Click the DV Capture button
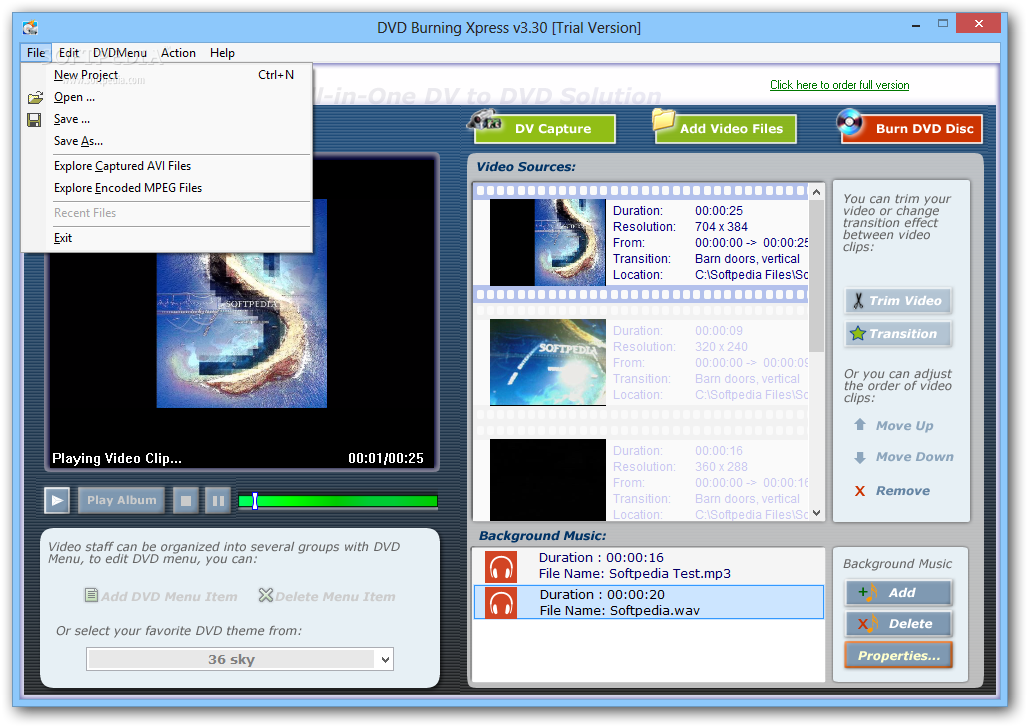 [x=544, y=128]
